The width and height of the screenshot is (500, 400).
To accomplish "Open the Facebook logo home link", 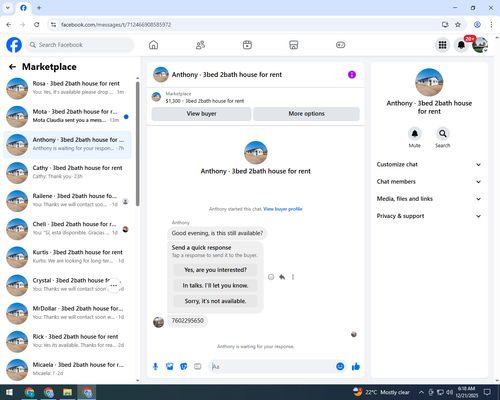I will [x=14, y=45].
